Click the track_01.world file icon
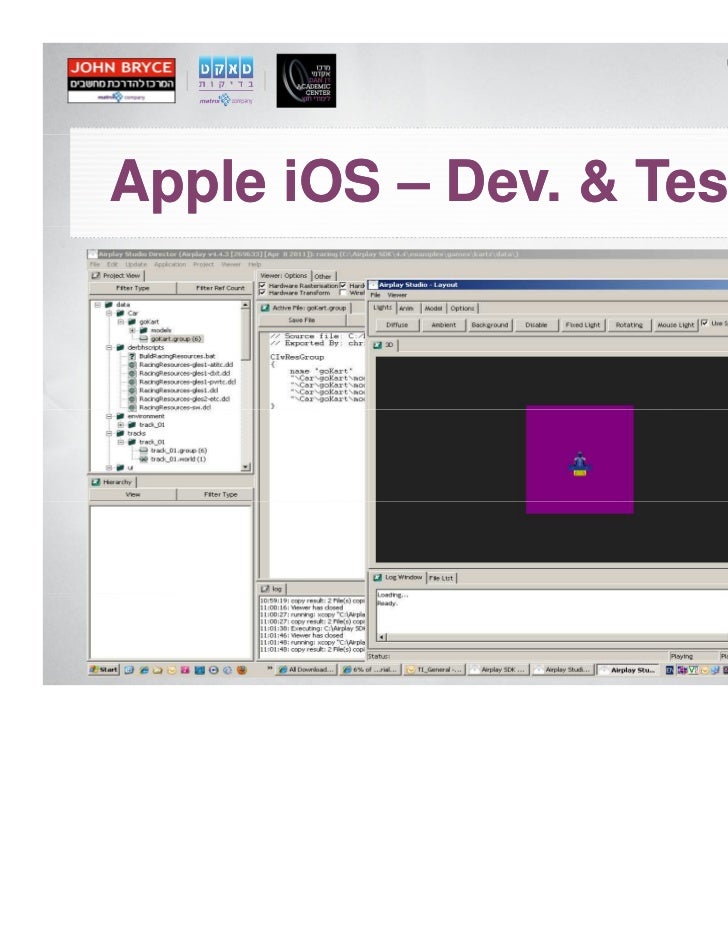This screenshot has width=728, height=943. click(144, 459)
